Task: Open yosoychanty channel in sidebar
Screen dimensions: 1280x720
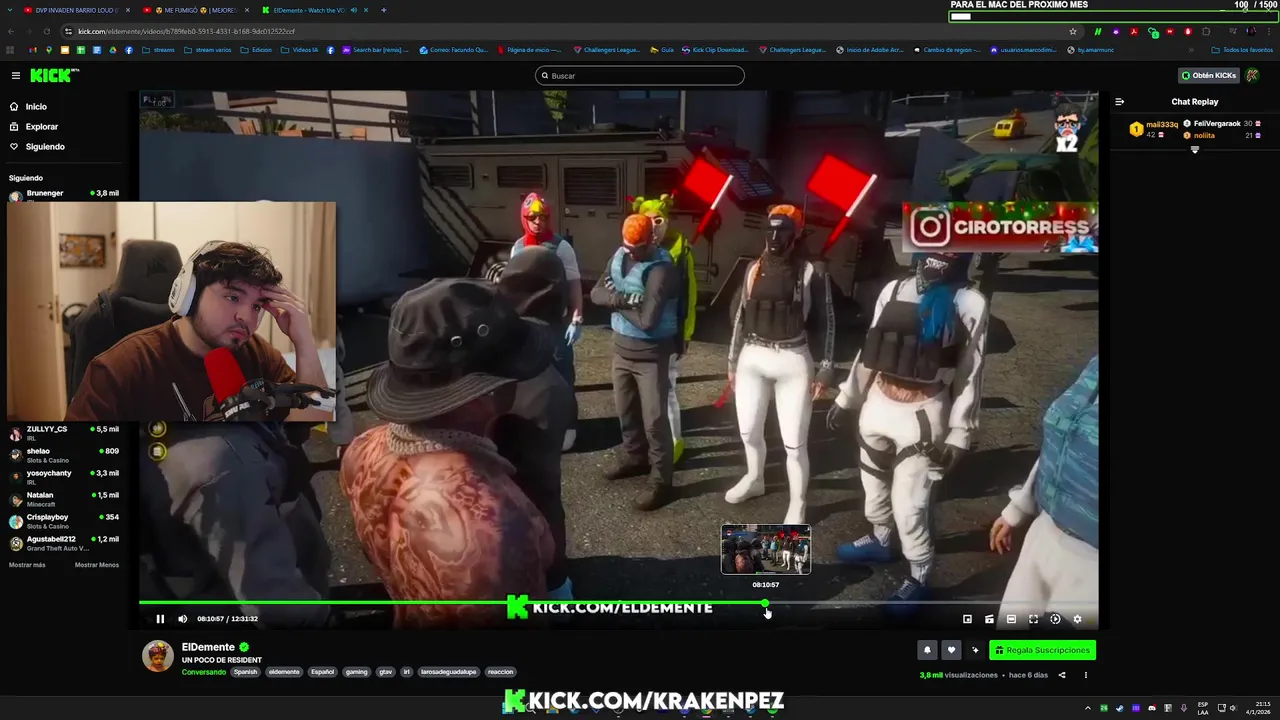Action: point(64,476)
